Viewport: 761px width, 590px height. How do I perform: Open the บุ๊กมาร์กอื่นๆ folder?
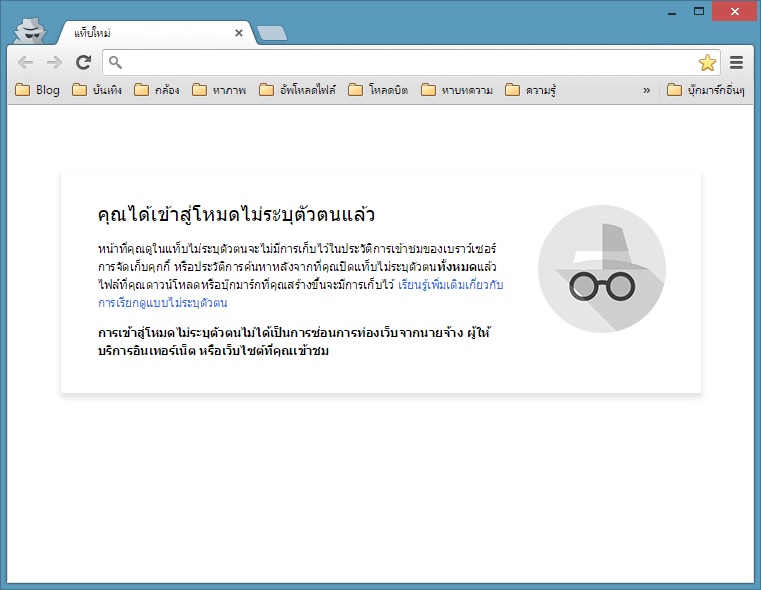click(706, 90)
